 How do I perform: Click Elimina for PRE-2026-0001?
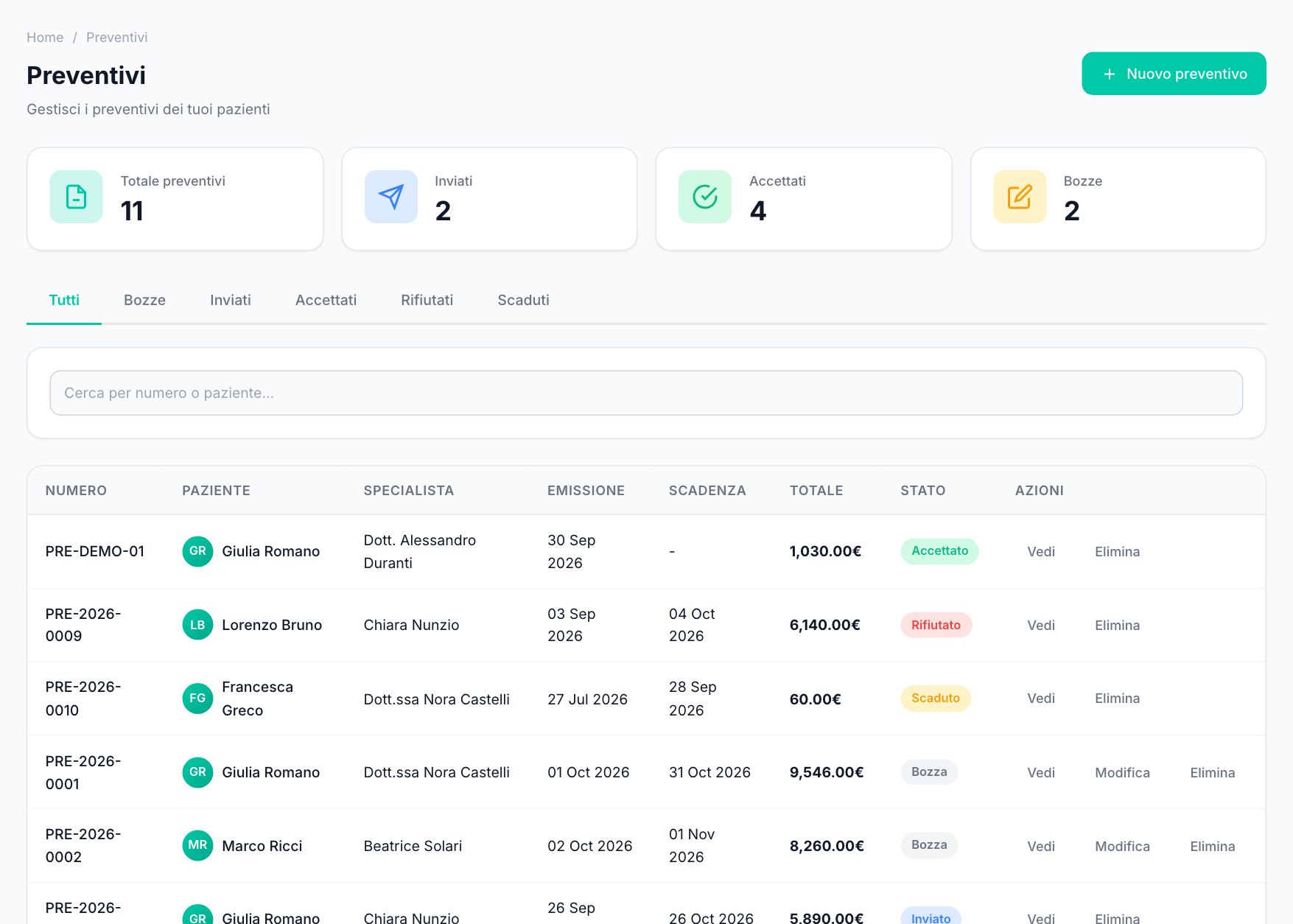point(1212,773)
